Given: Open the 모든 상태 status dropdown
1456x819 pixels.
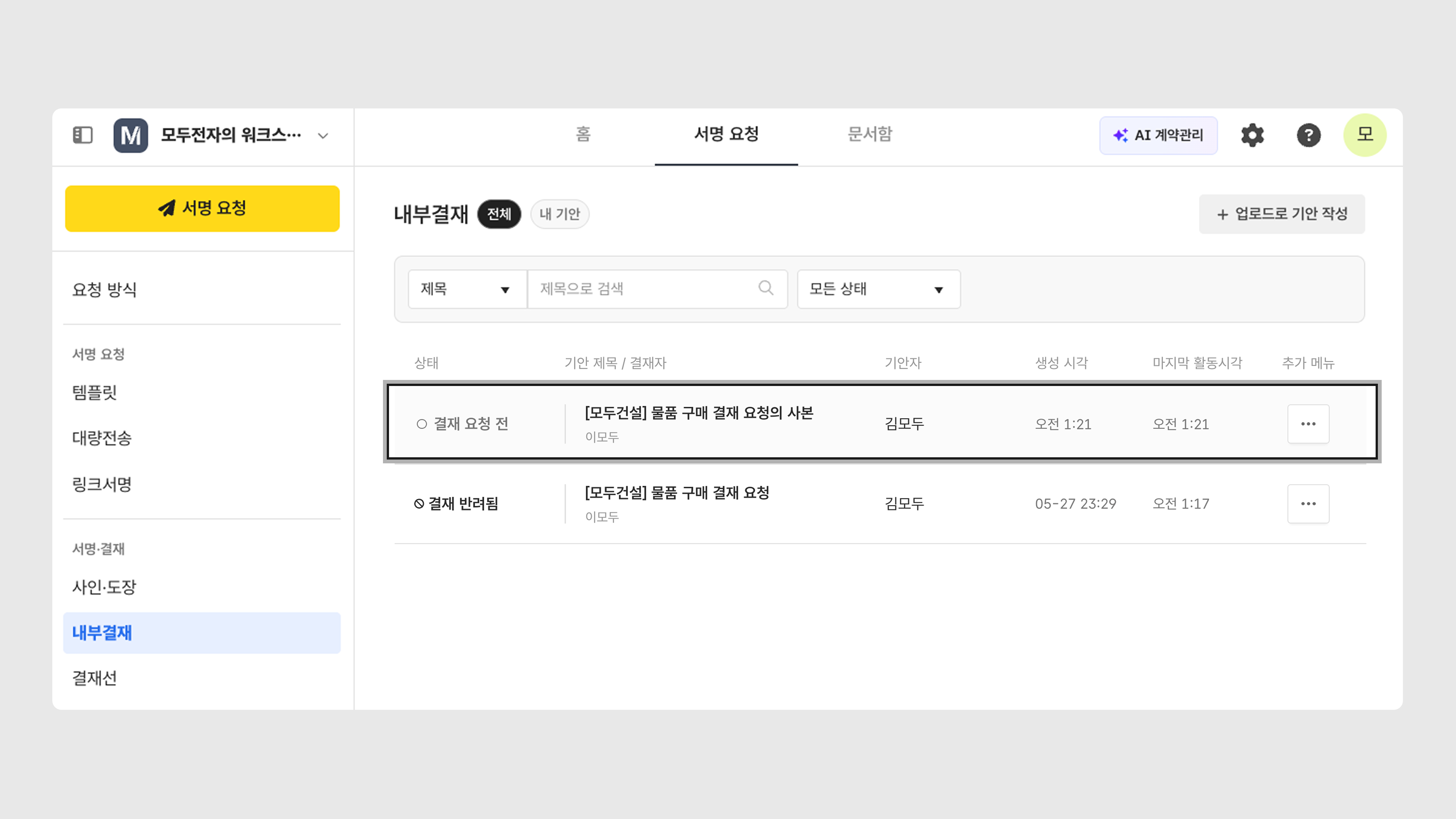Looking at the screenshot, I should point(878,289).
